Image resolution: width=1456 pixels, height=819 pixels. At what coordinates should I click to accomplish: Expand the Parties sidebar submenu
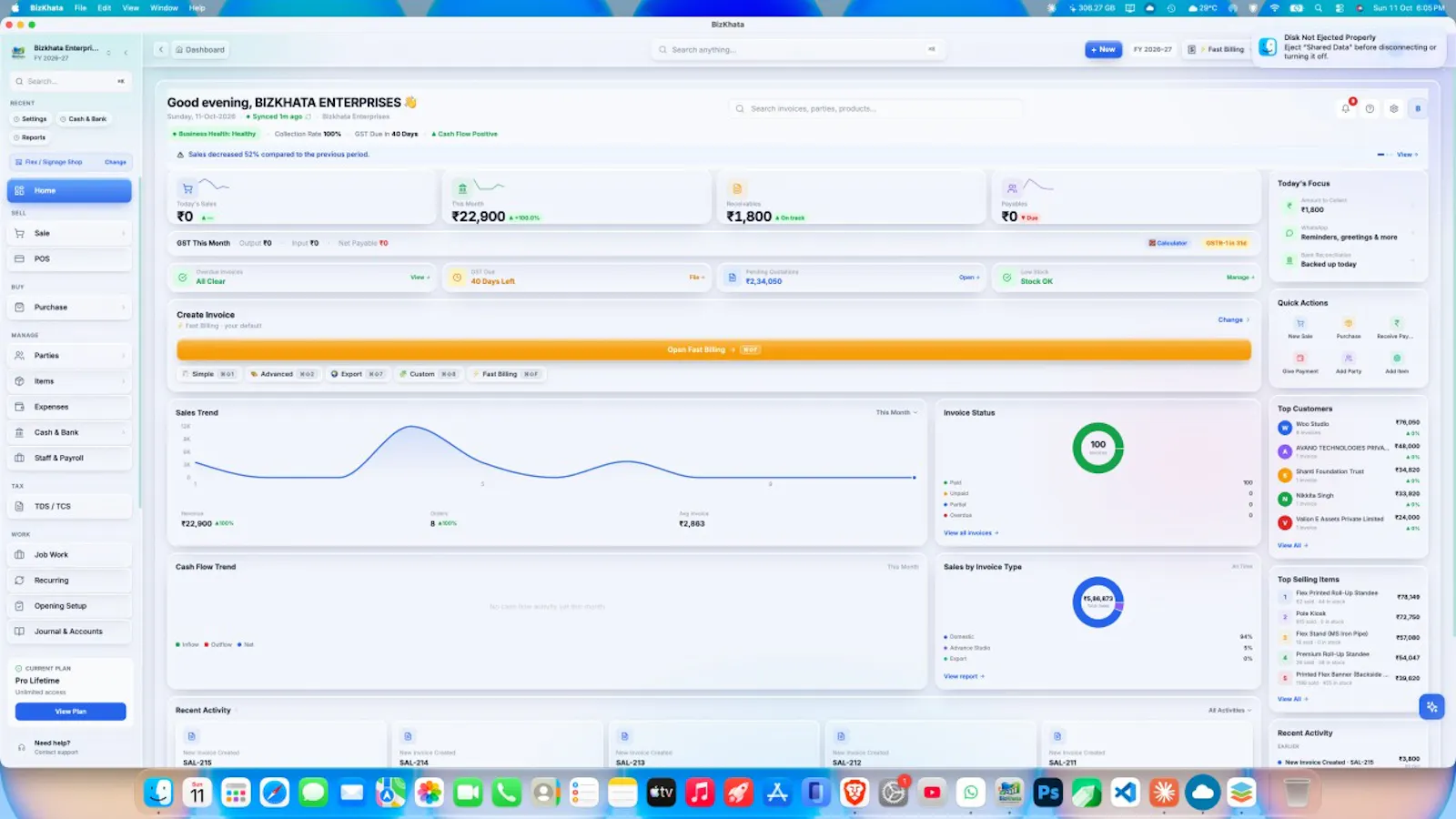point(123,356)
